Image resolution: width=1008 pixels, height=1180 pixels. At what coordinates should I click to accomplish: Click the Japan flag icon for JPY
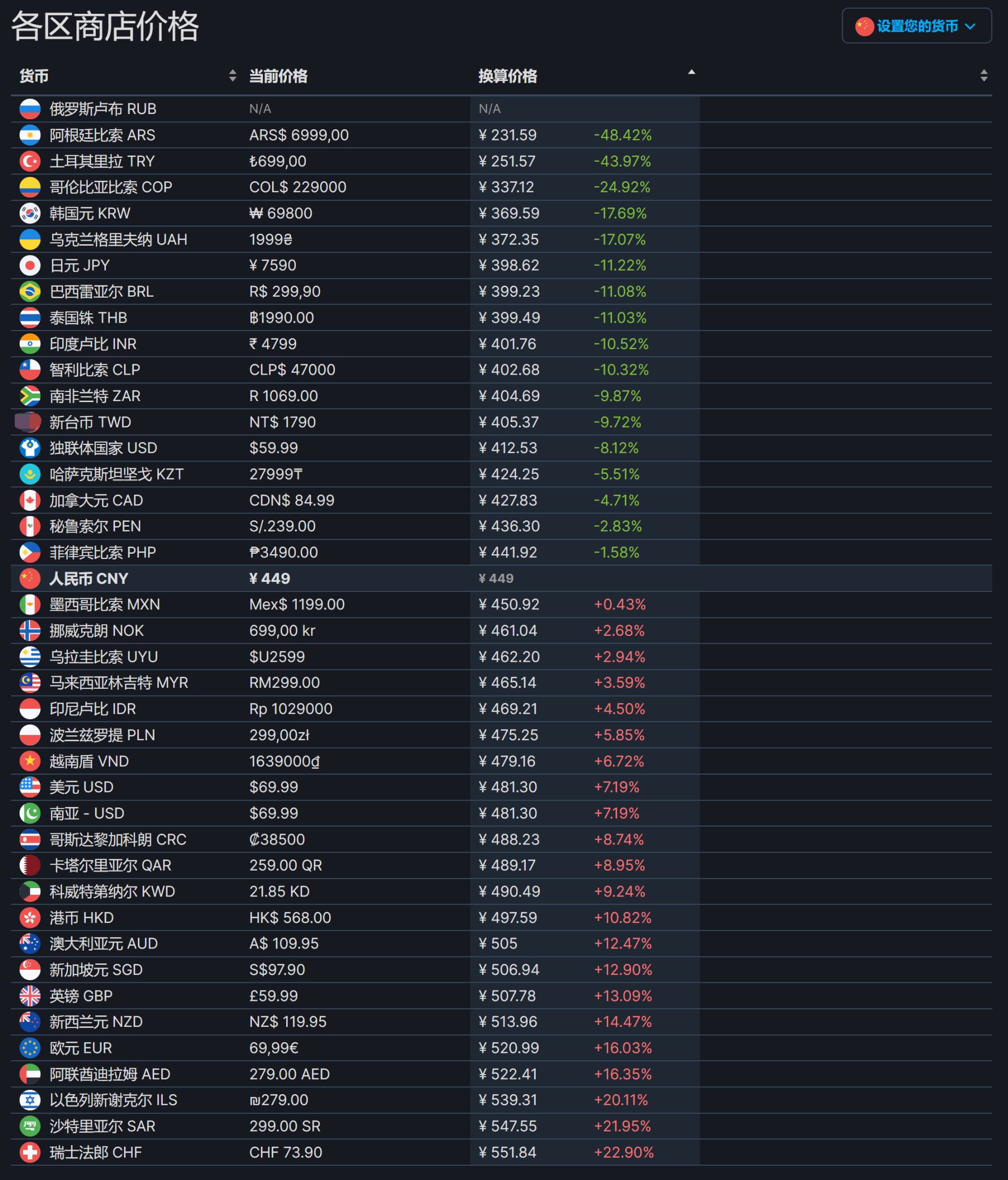click(30, 265)
